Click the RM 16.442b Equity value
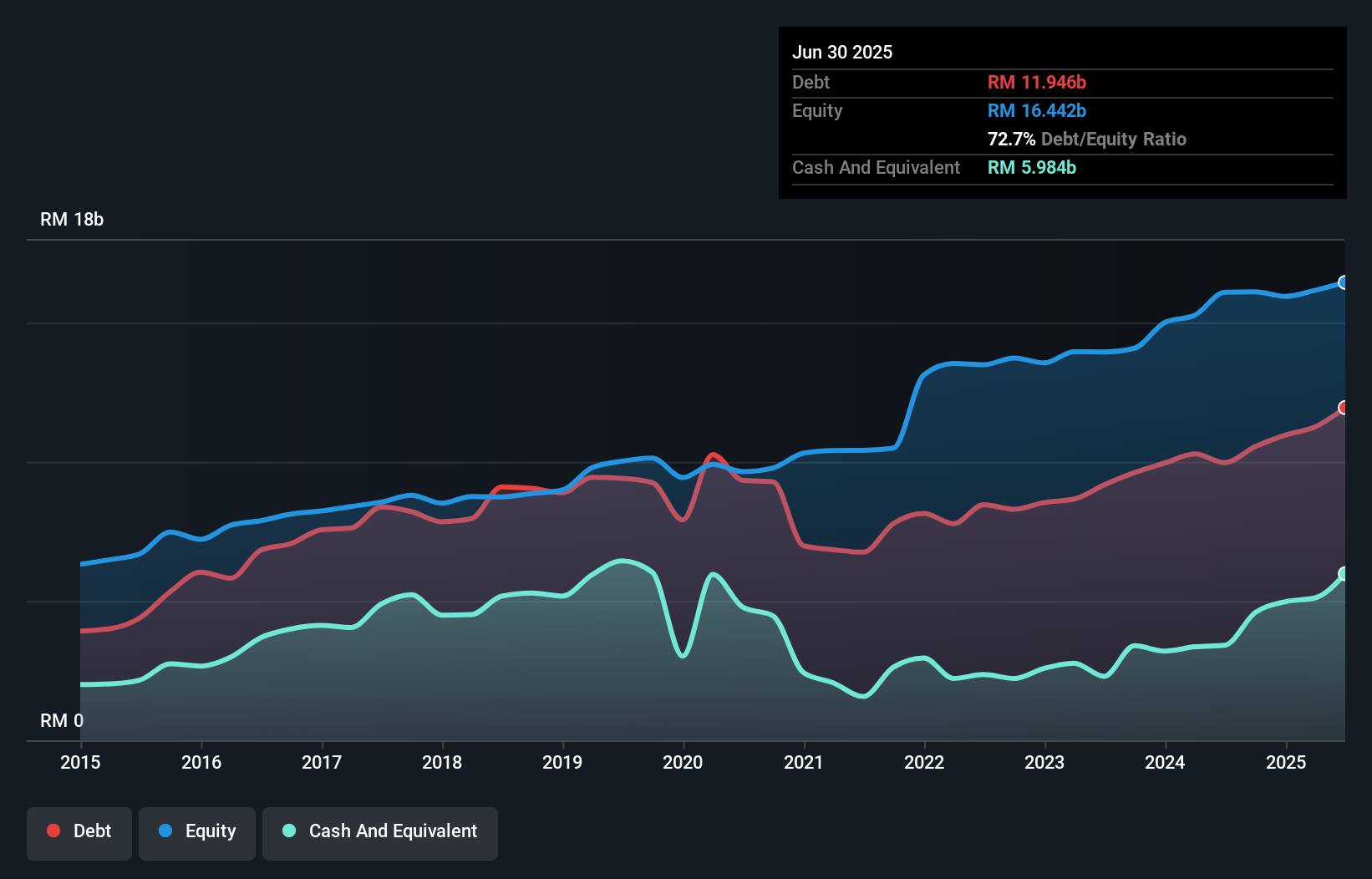Viewport: 1372px width, 879px height. (x=1036, y=110)
